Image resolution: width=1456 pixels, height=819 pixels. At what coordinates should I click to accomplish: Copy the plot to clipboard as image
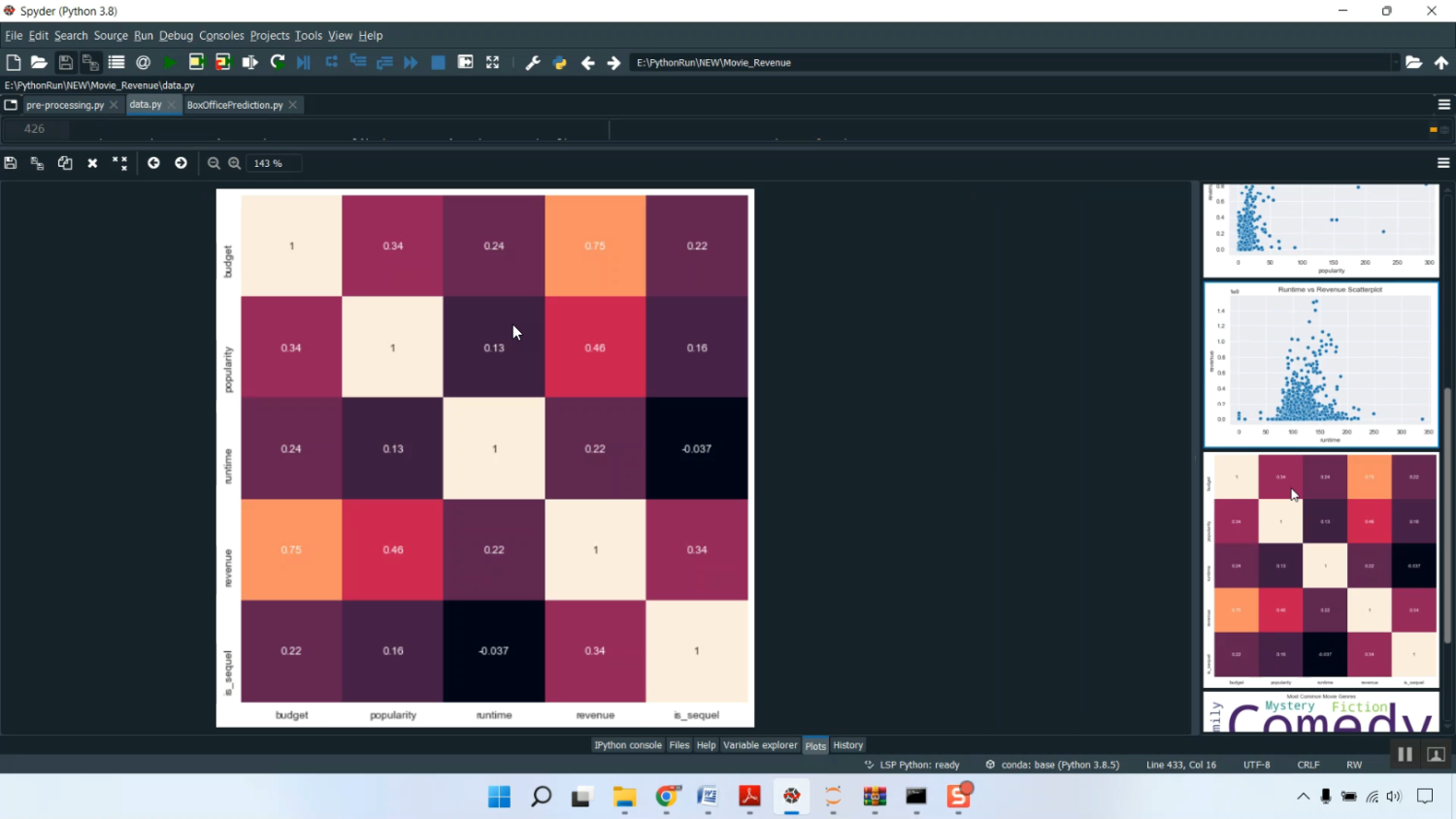click(x=65, y=163)
